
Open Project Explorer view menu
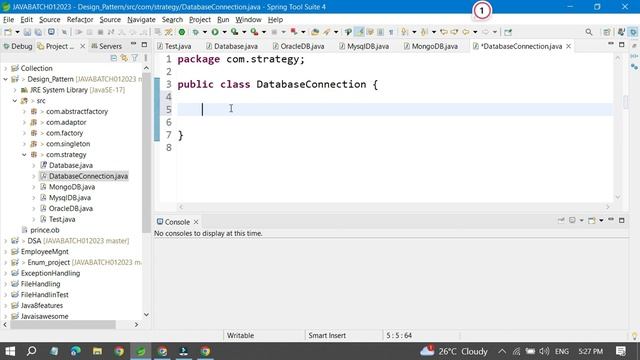coord(146,58)
